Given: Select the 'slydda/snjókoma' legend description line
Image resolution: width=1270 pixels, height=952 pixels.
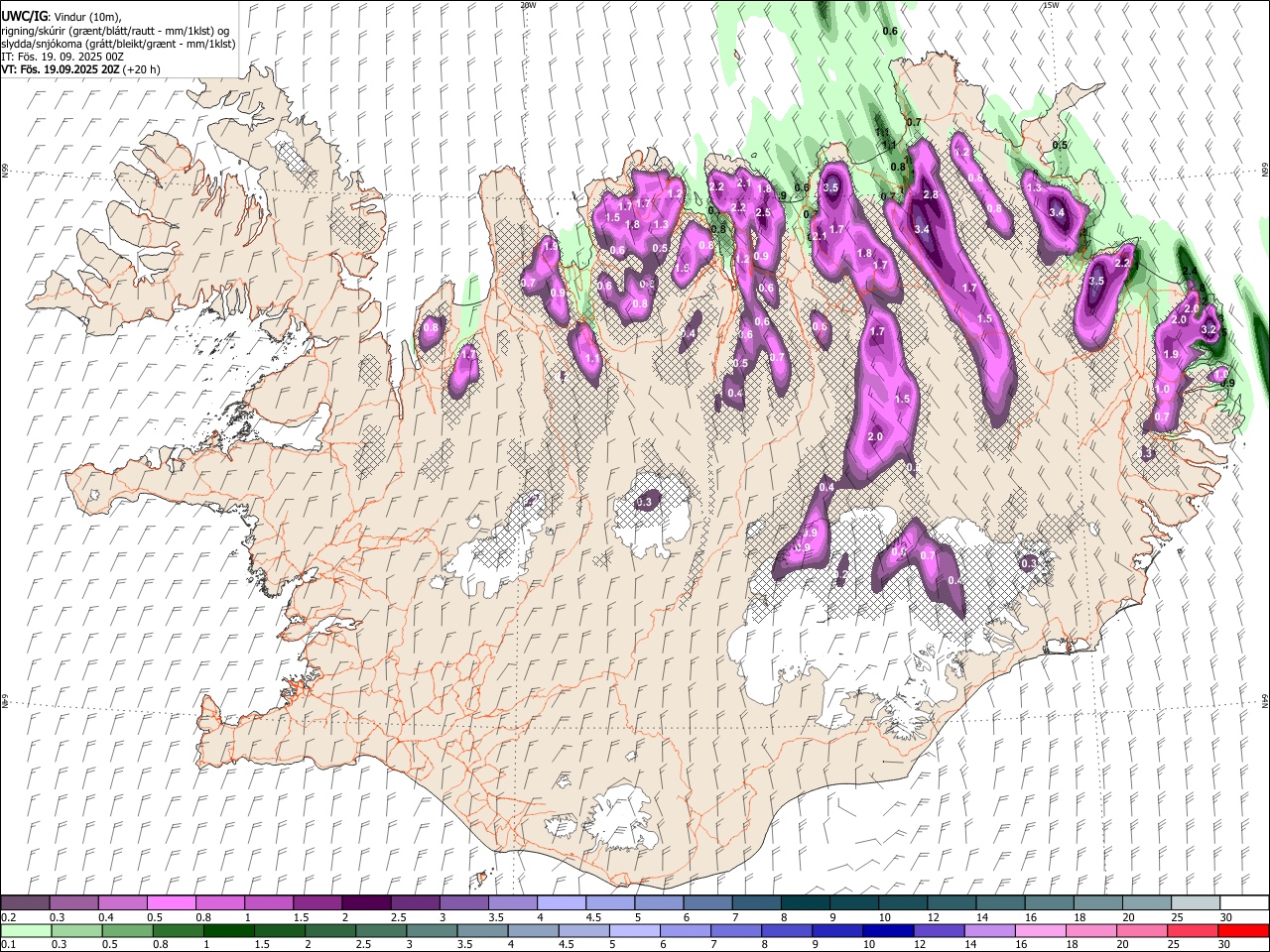Looking at the screenshot, I should 118,44.
